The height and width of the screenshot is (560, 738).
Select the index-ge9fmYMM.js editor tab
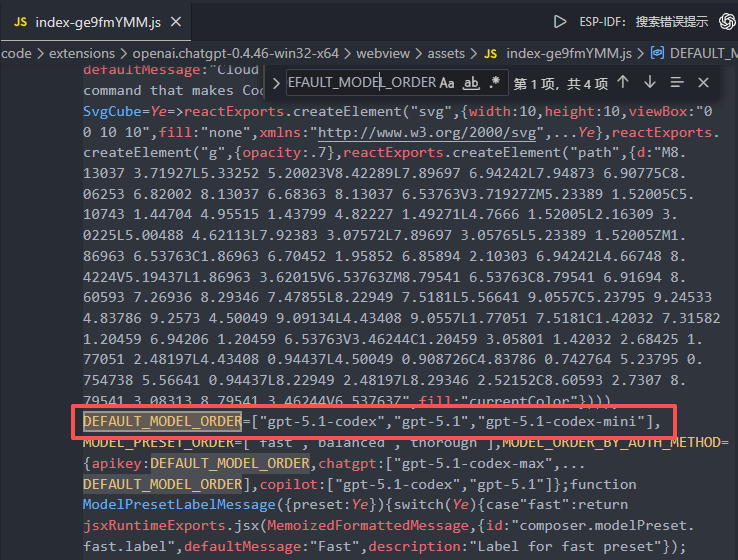[88, 22]
